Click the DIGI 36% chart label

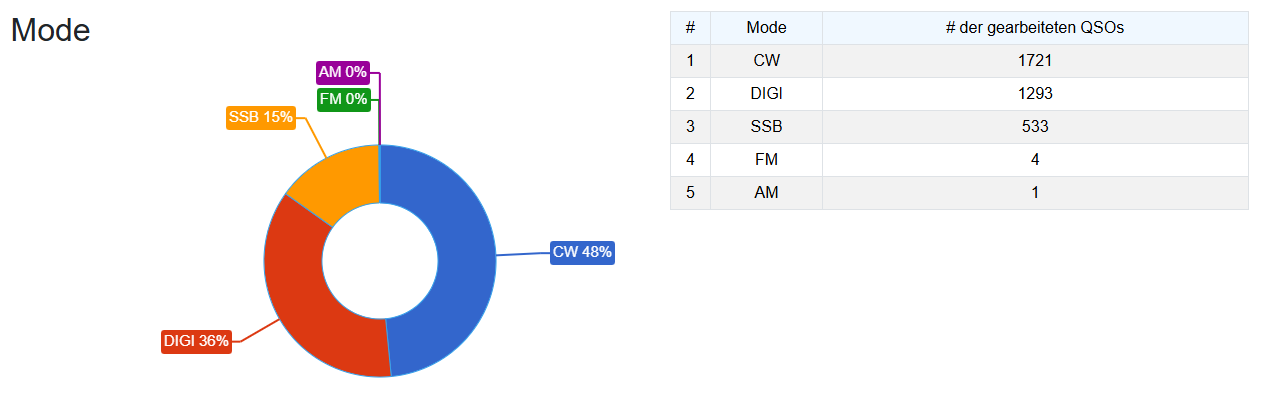click(x=196, y=341)
